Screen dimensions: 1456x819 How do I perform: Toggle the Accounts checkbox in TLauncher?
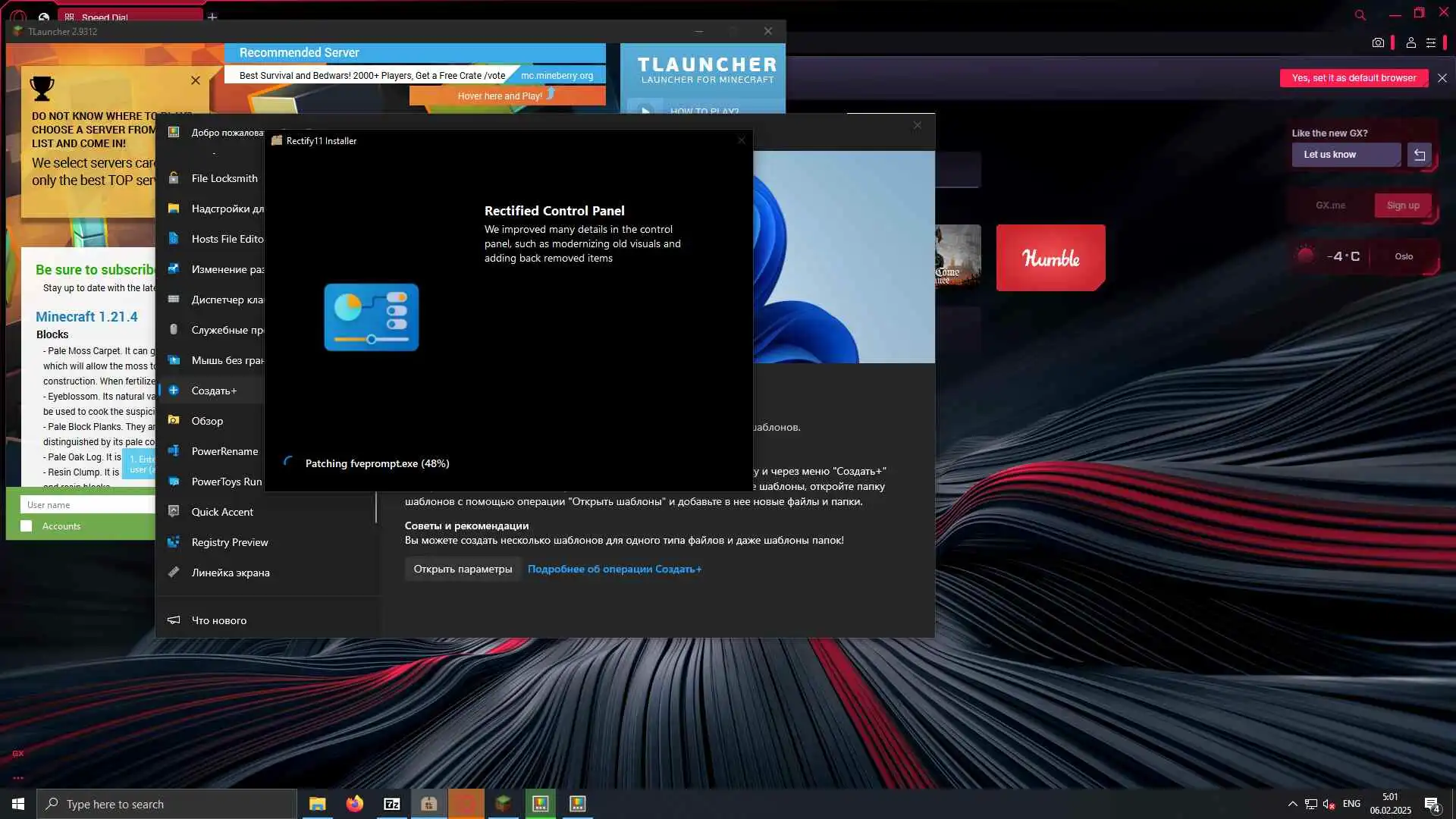pyautogui.click(x=27, y=526)
